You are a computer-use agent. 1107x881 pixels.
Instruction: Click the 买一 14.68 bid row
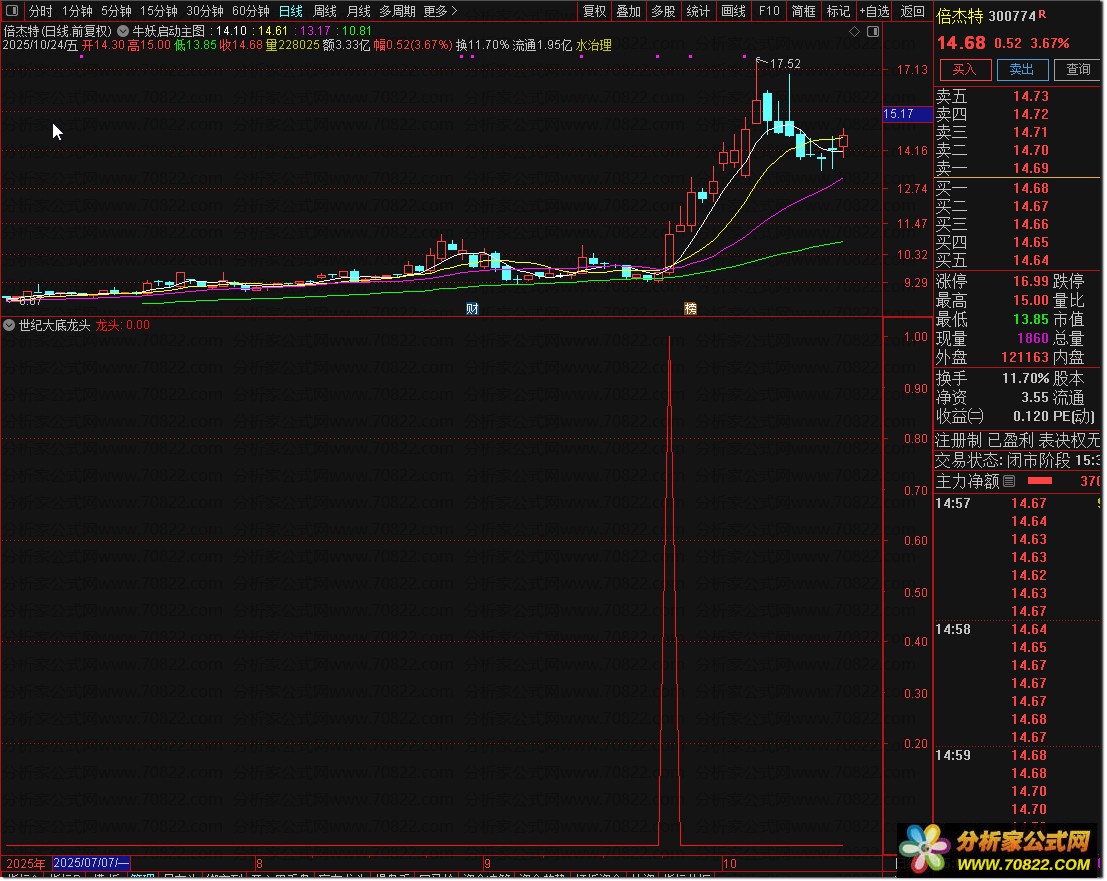tap(1017, 188)
